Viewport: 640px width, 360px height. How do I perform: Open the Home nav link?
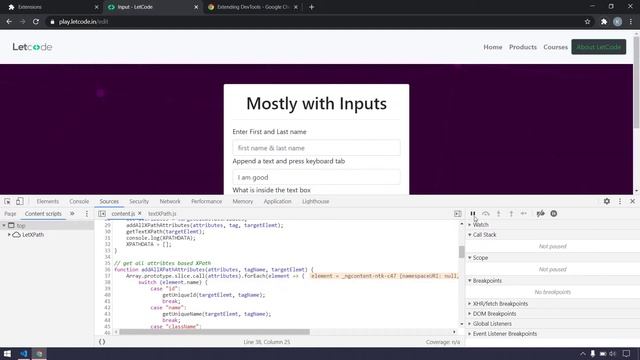493,47
